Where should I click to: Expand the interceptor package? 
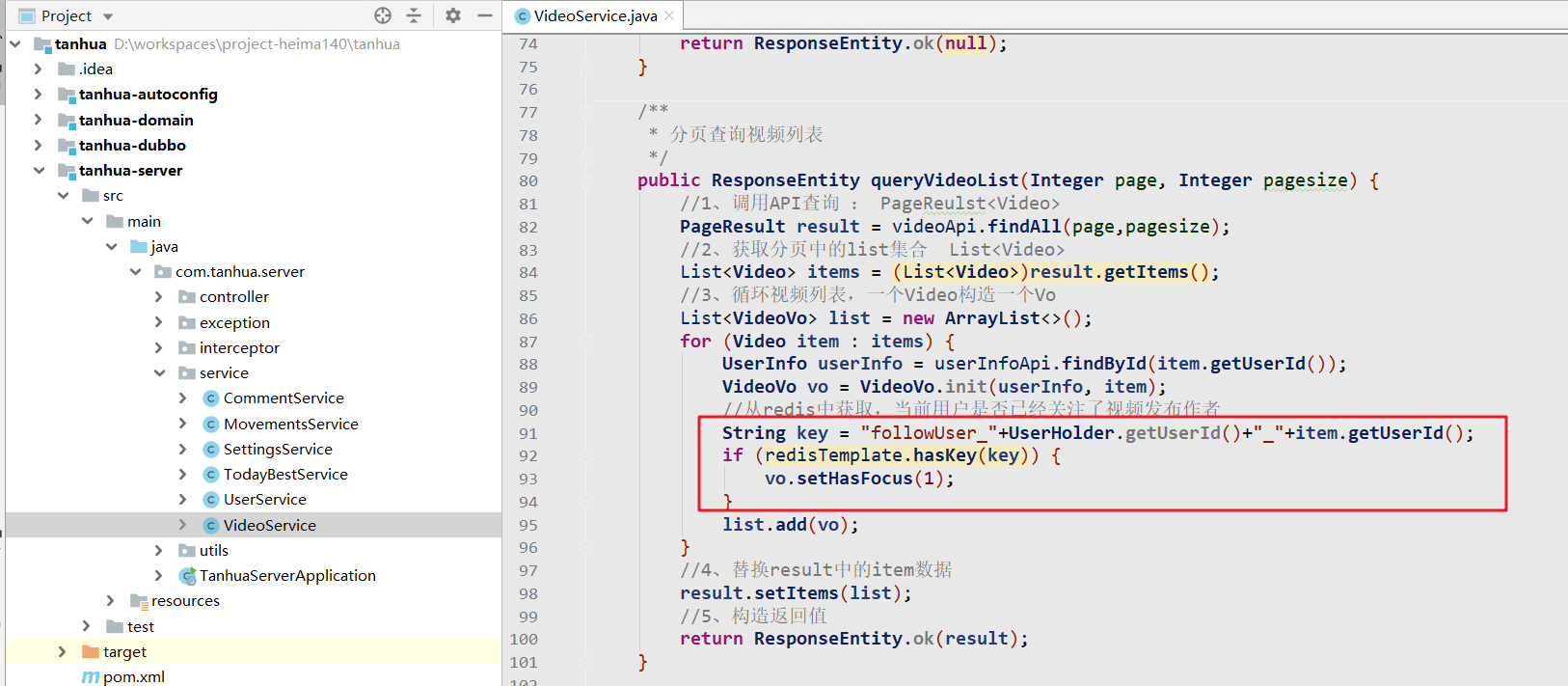pos(159,347)
